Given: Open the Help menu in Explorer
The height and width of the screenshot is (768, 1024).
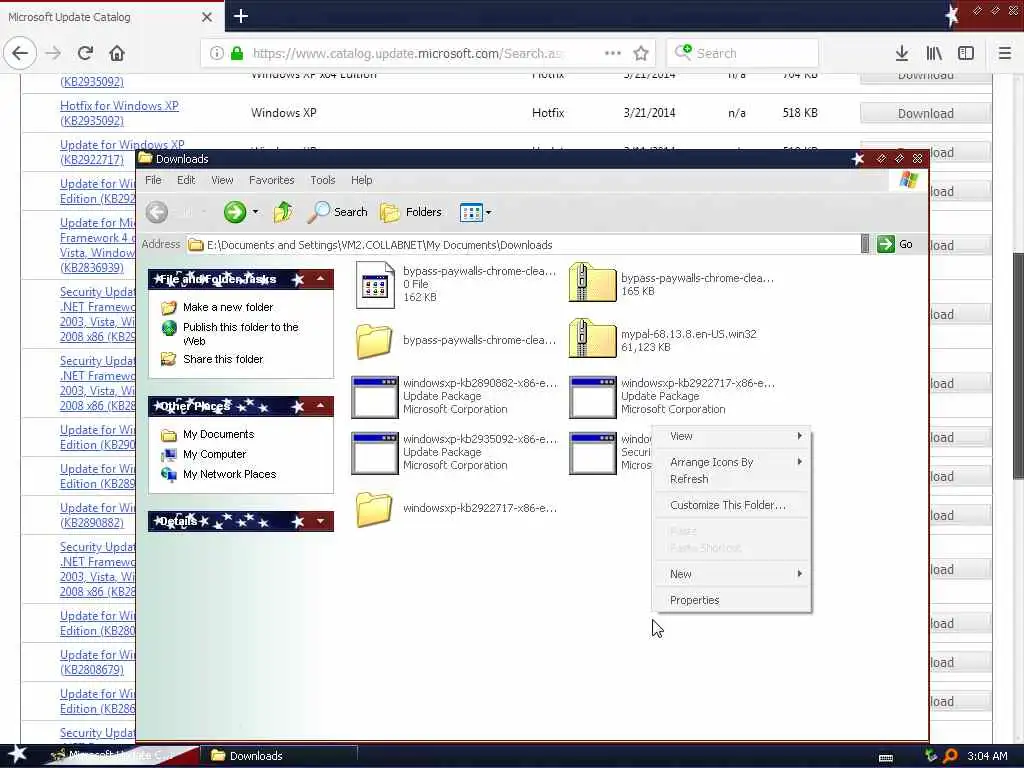Looking at the screenshot, I should [x=361, y=180].
